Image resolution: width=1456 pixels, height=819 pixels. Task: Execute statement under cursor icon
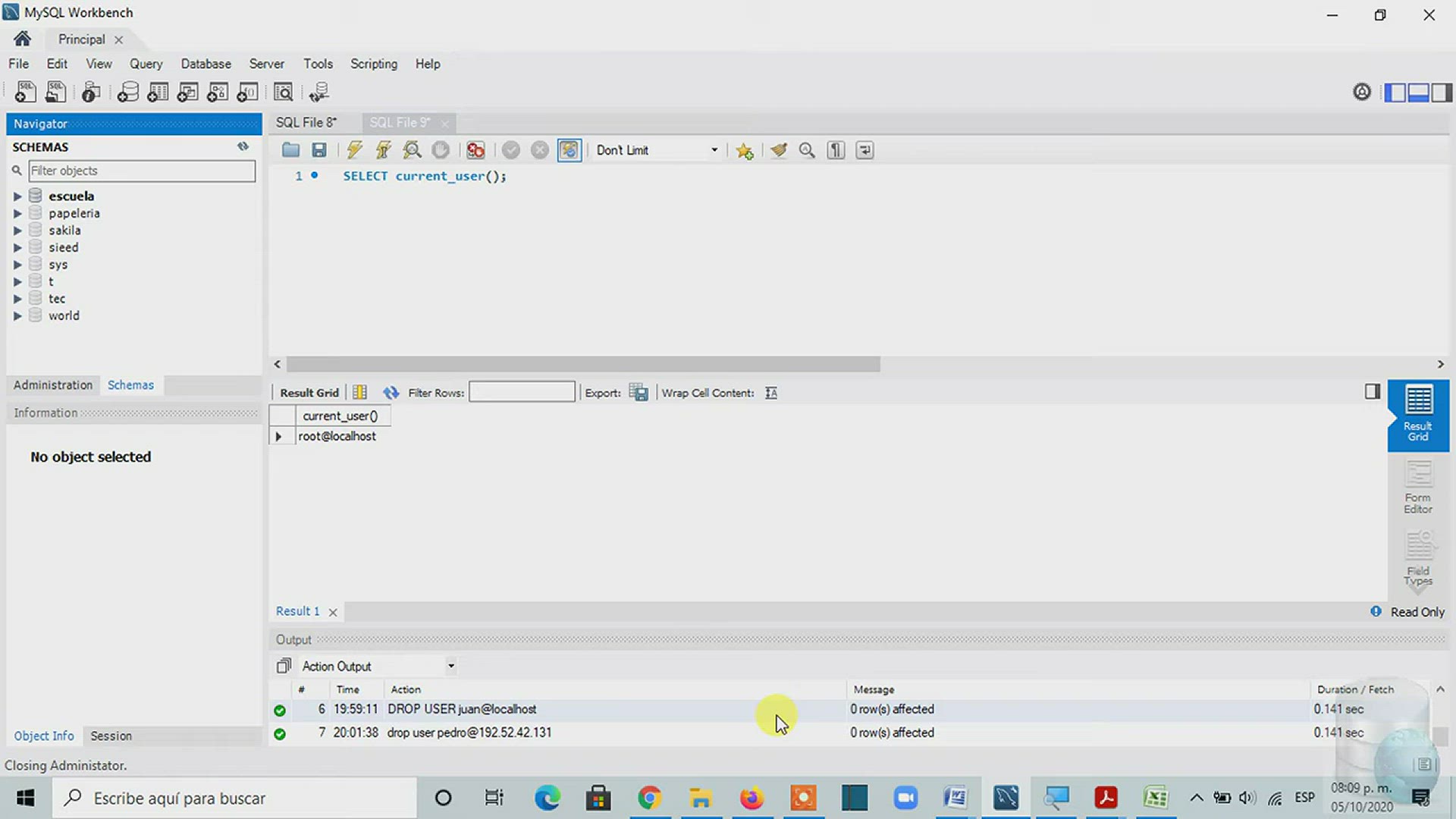[x=383, y=150]
